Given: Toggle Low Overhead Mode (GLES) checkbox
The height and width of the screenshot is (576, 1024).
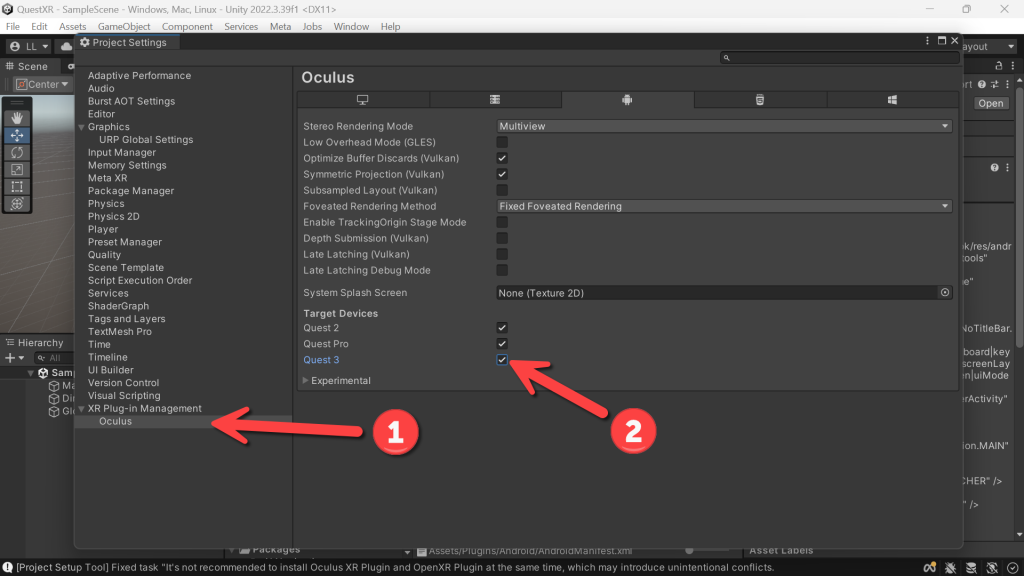Looking at the screenshot, I should pos(502,142).
